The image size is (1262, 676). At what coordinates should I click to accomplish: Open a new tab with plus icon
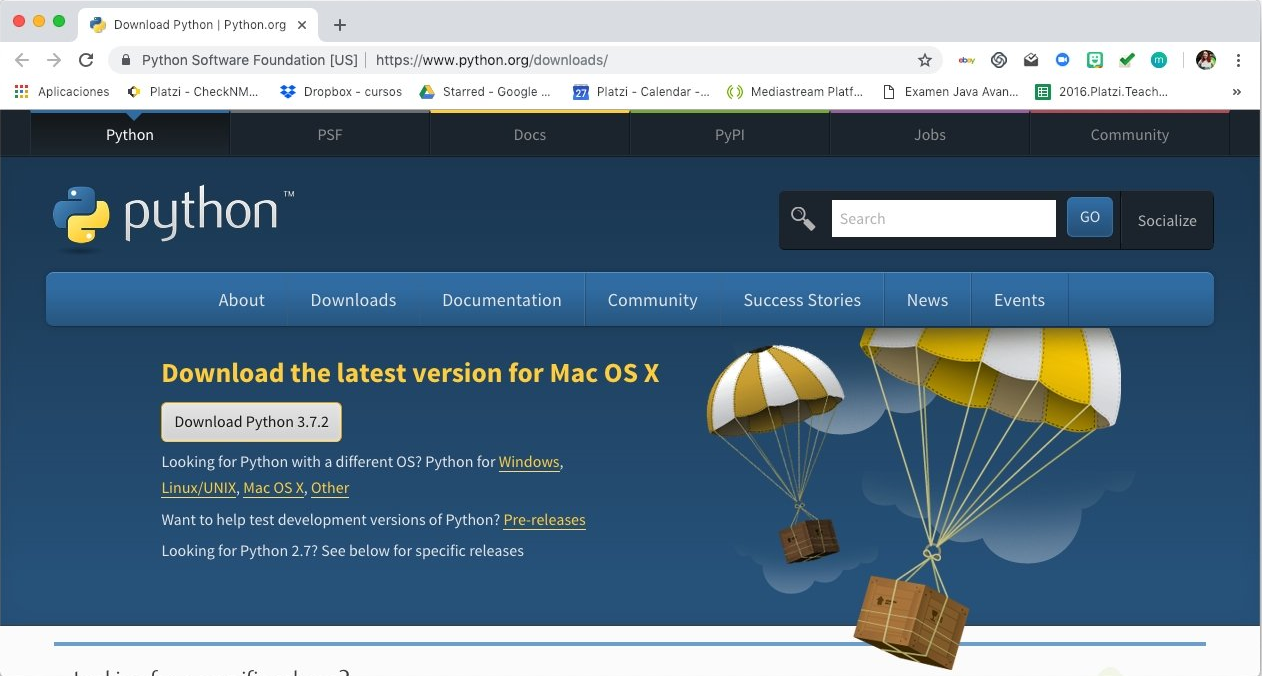[x=340, y=25]
